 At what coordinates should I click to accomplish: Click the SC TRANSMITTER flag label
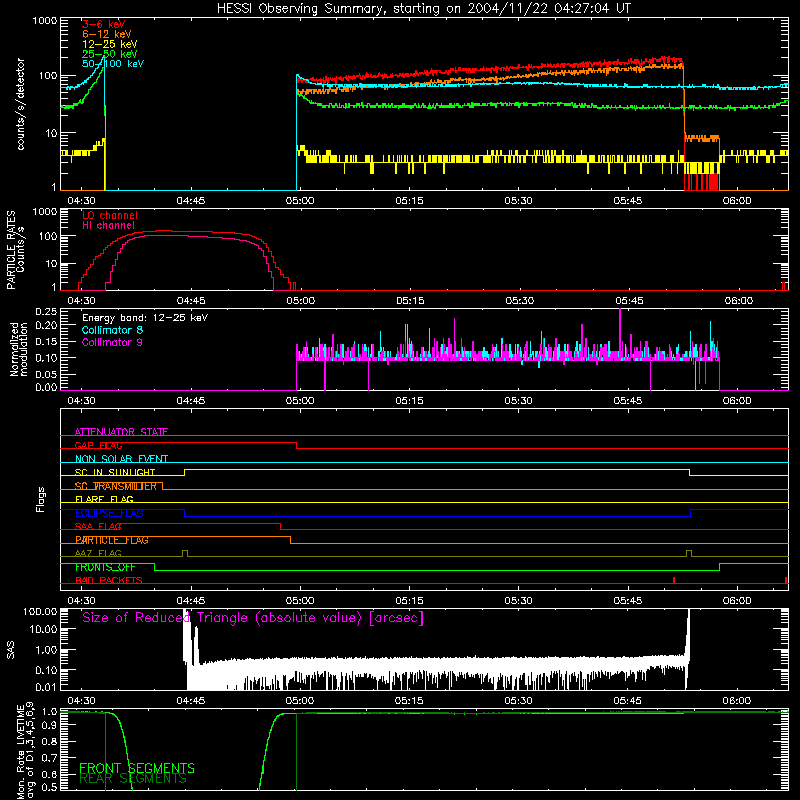[x=115, y=486]
